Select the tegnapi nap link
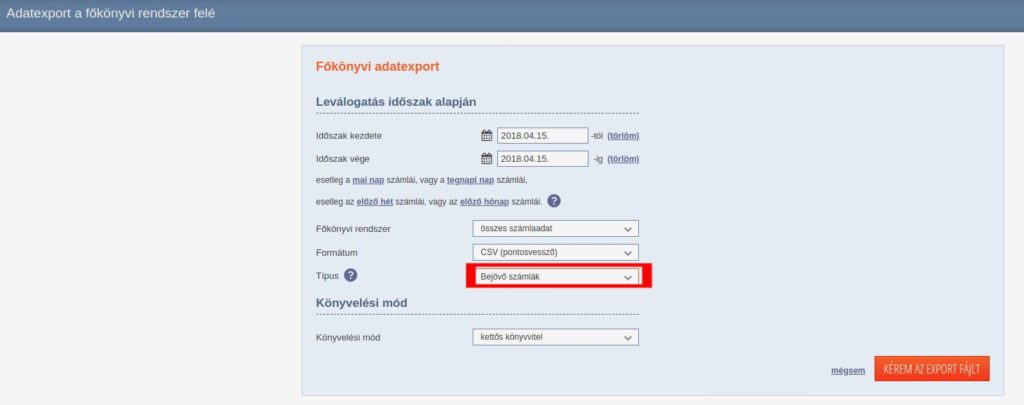This screenshot has height=405, width=1024. pos(470,180)
